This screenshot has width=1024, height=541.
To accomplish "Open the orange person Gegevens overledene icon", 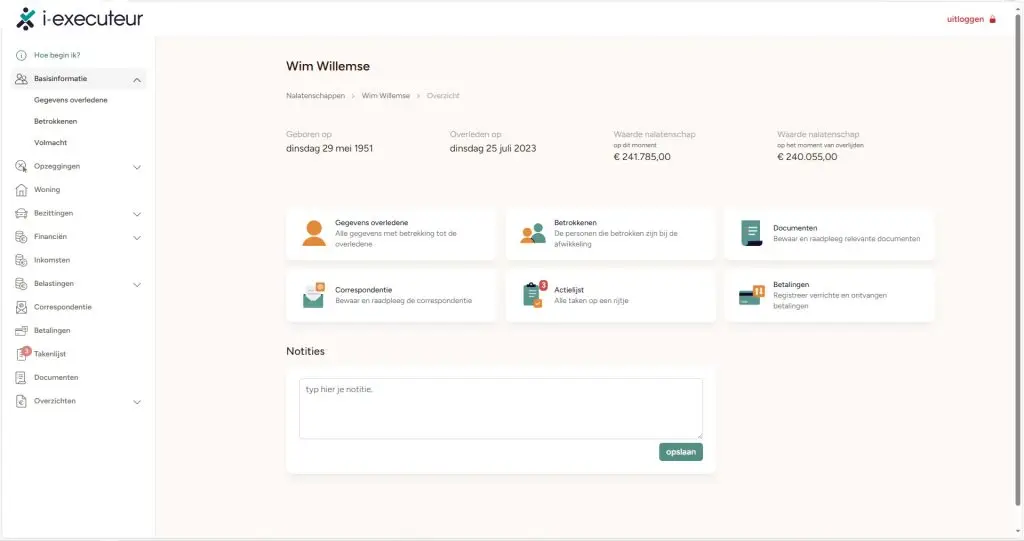I will pyautogui.click(x=314, y=233).
